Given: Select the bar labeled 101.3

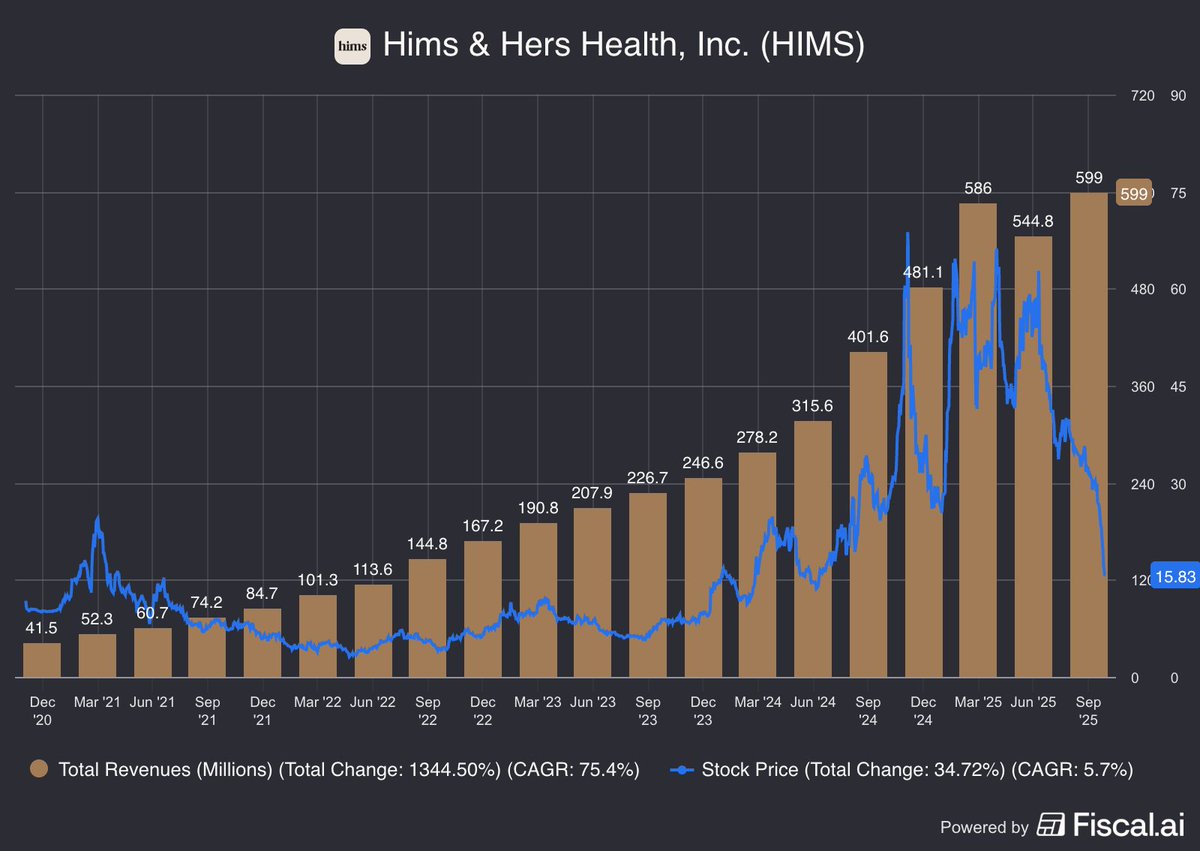Looking at the screenshot, I should [318, 638].
